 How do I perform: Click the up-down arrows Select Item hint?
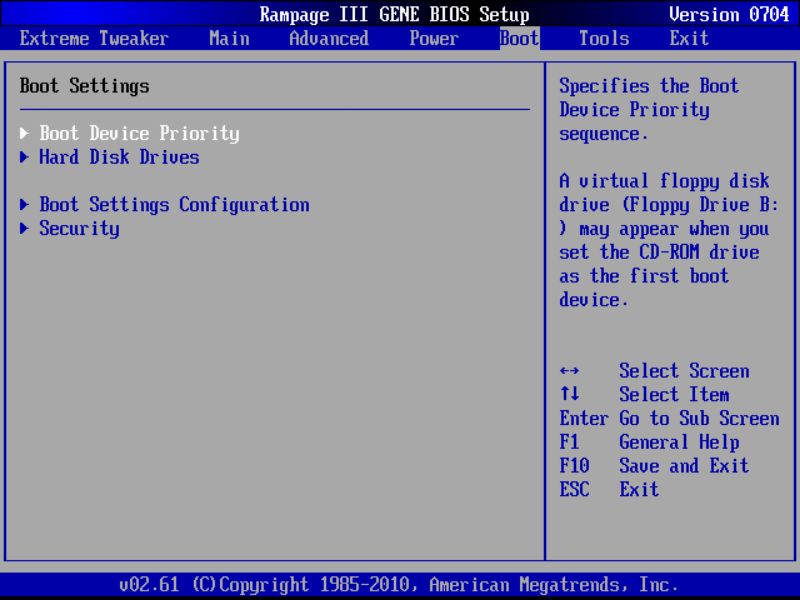click(644, 394)
